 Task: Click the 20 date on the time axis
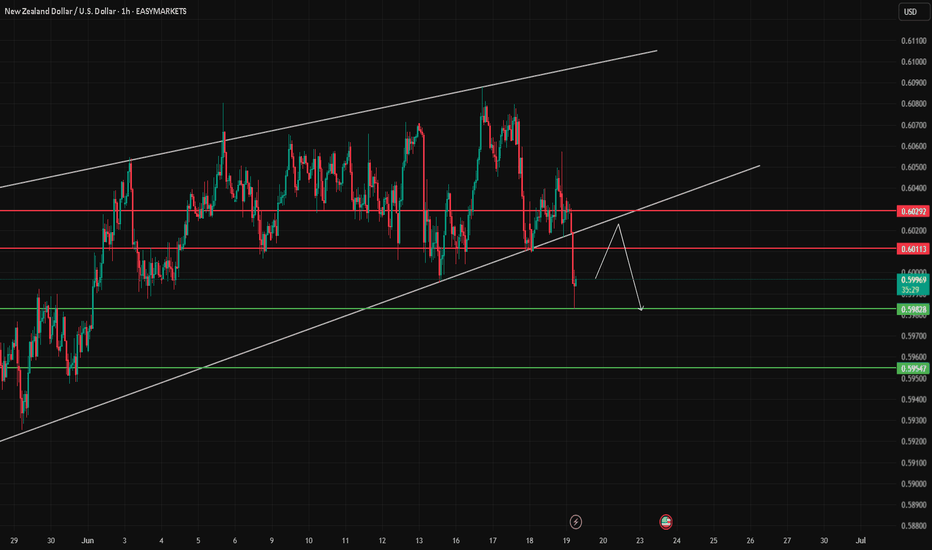tap(603, 540)
